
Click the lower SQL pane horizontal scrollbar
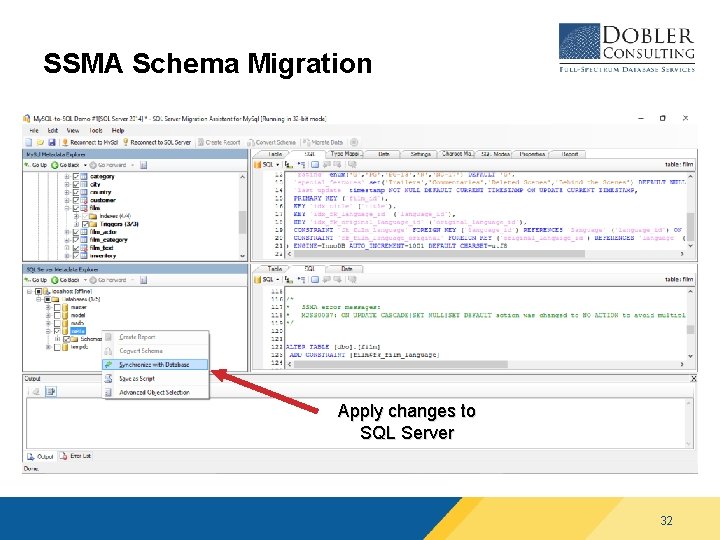pyautogui.click(x=400, y=364)
